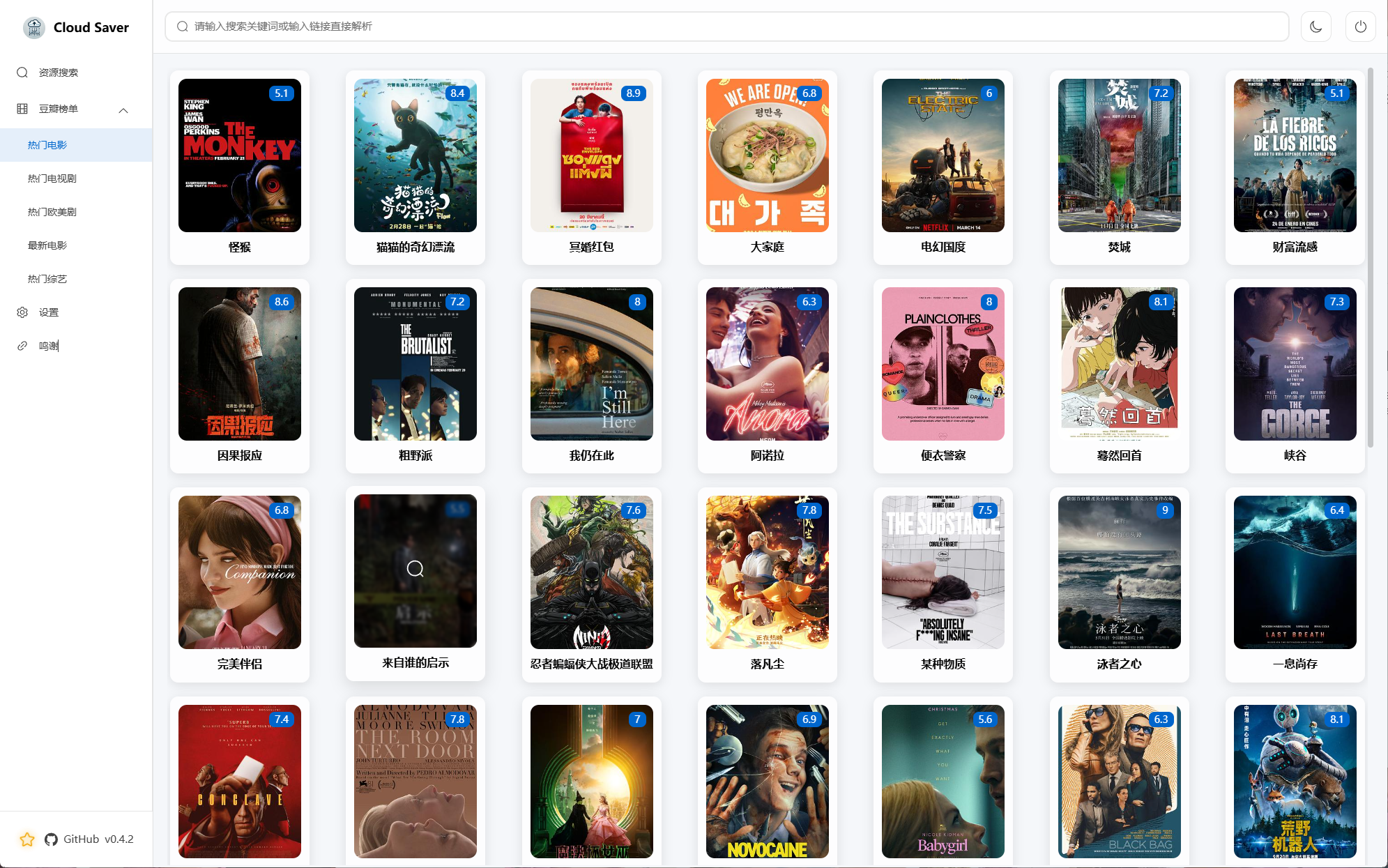1388x868 pixels.
Task: Collapse the 豆瓣榜单 menu chevron
Action: (123, 110)
